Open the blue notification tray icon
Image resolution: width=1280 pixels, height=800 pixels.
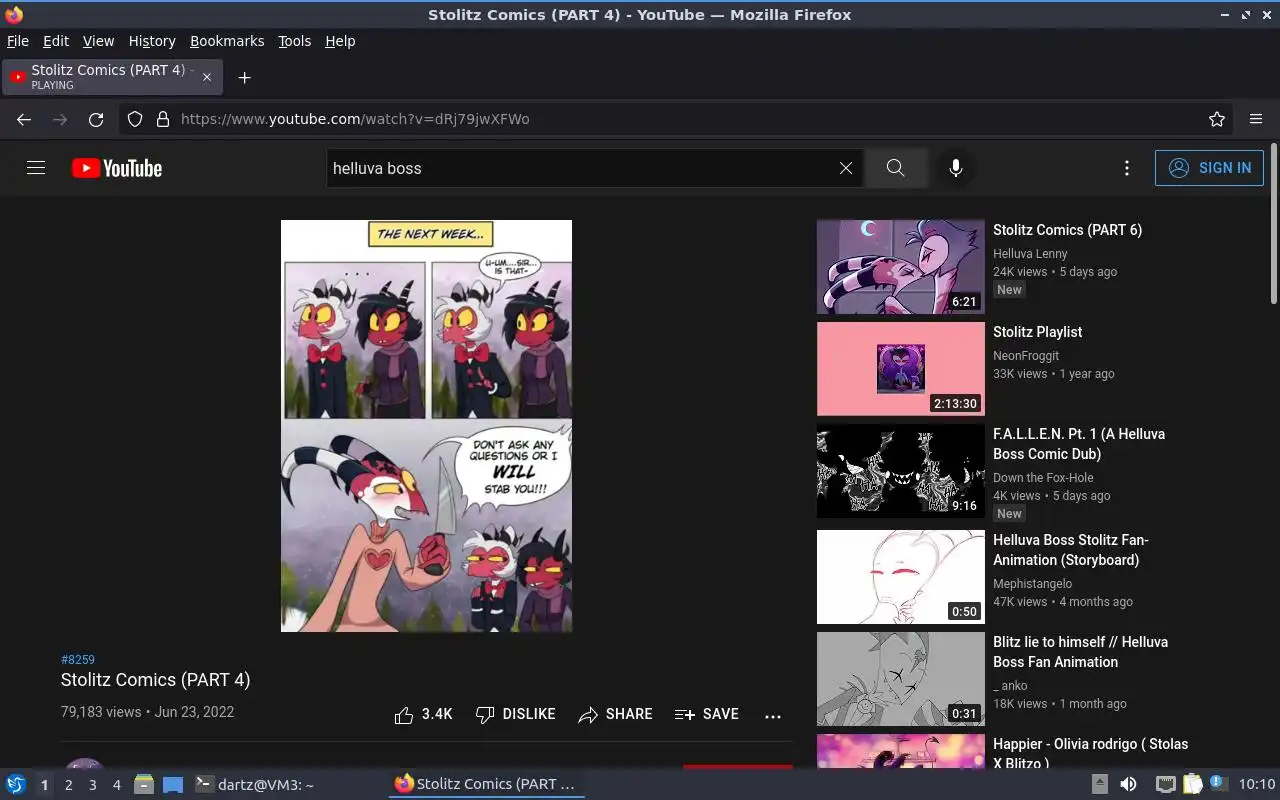click(x=1218, y=784)
